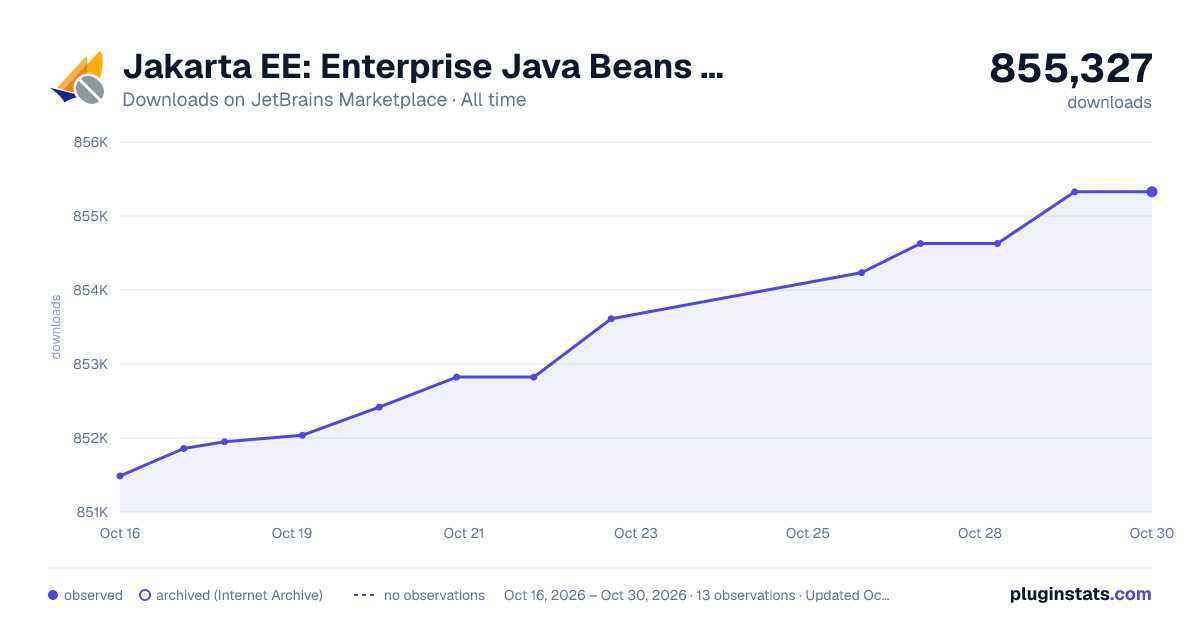1200x630 pixels.
Task: Click the 855K y-axis label
Action: (x=90, y=216)
